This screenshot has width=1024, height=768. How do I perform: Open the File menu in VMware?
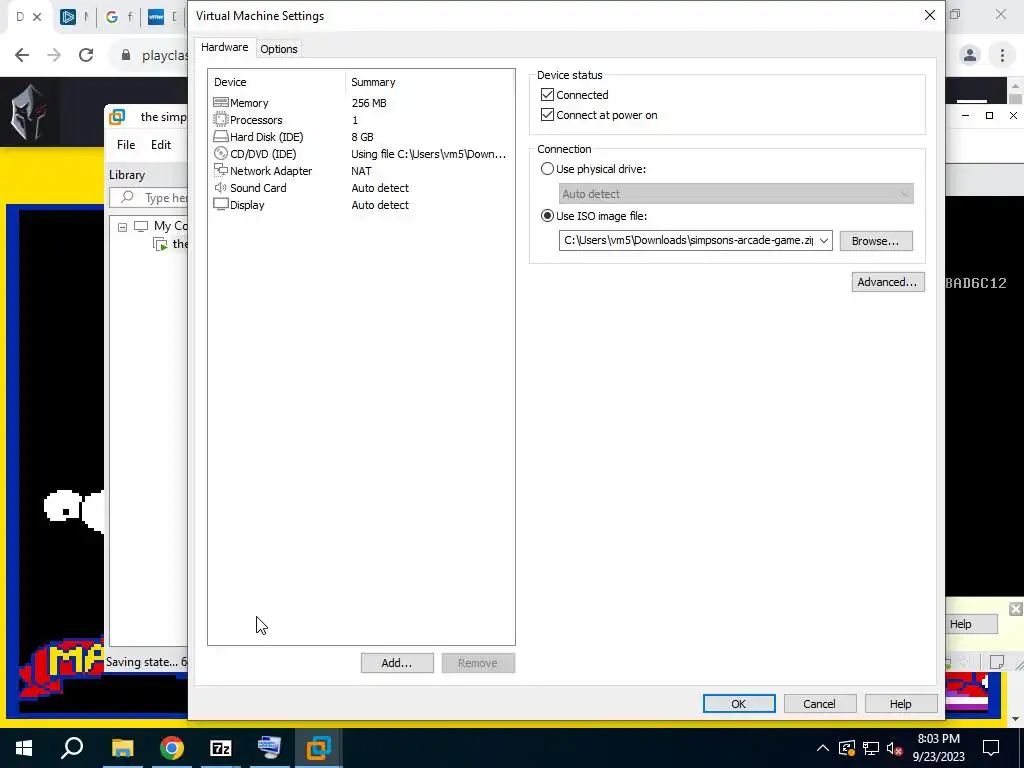tap(126, 145)
